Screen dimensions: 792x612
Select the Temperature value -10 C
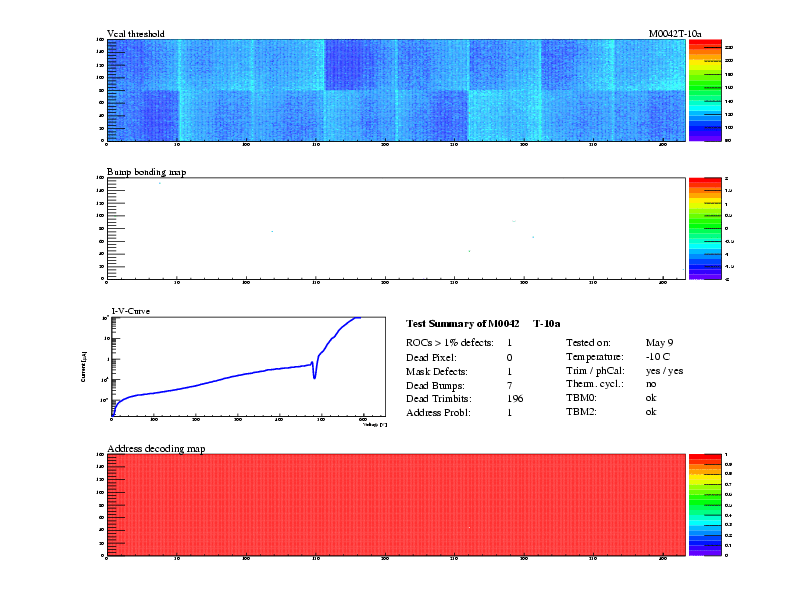[x=658, y=357]
